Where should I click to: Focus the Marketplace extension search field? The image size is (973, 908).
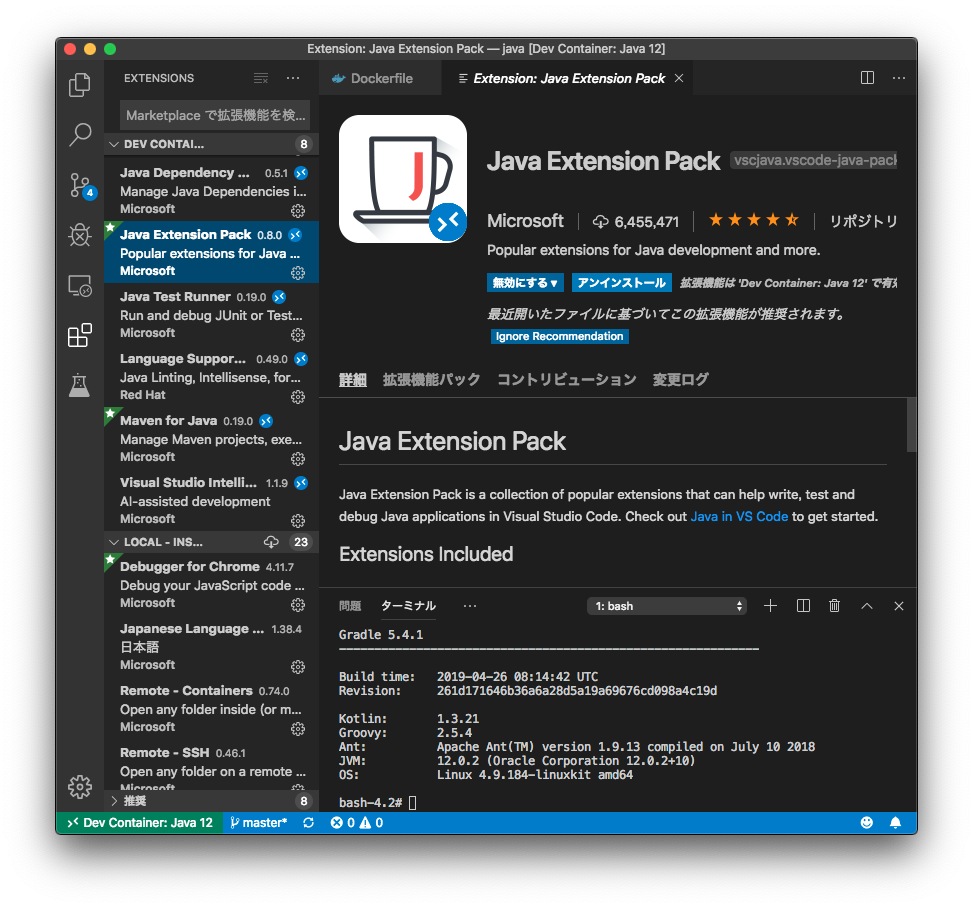(215, 115)
